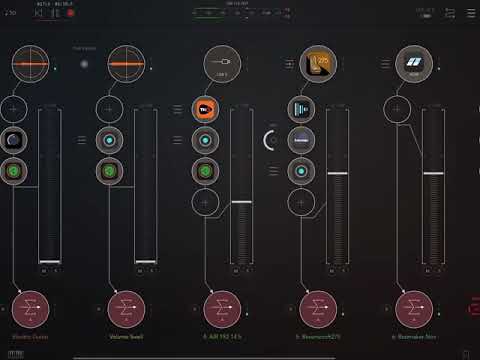Open the dark sphere plugin in first channel
The width and height of the screenshot is (480, 360).
13,140
